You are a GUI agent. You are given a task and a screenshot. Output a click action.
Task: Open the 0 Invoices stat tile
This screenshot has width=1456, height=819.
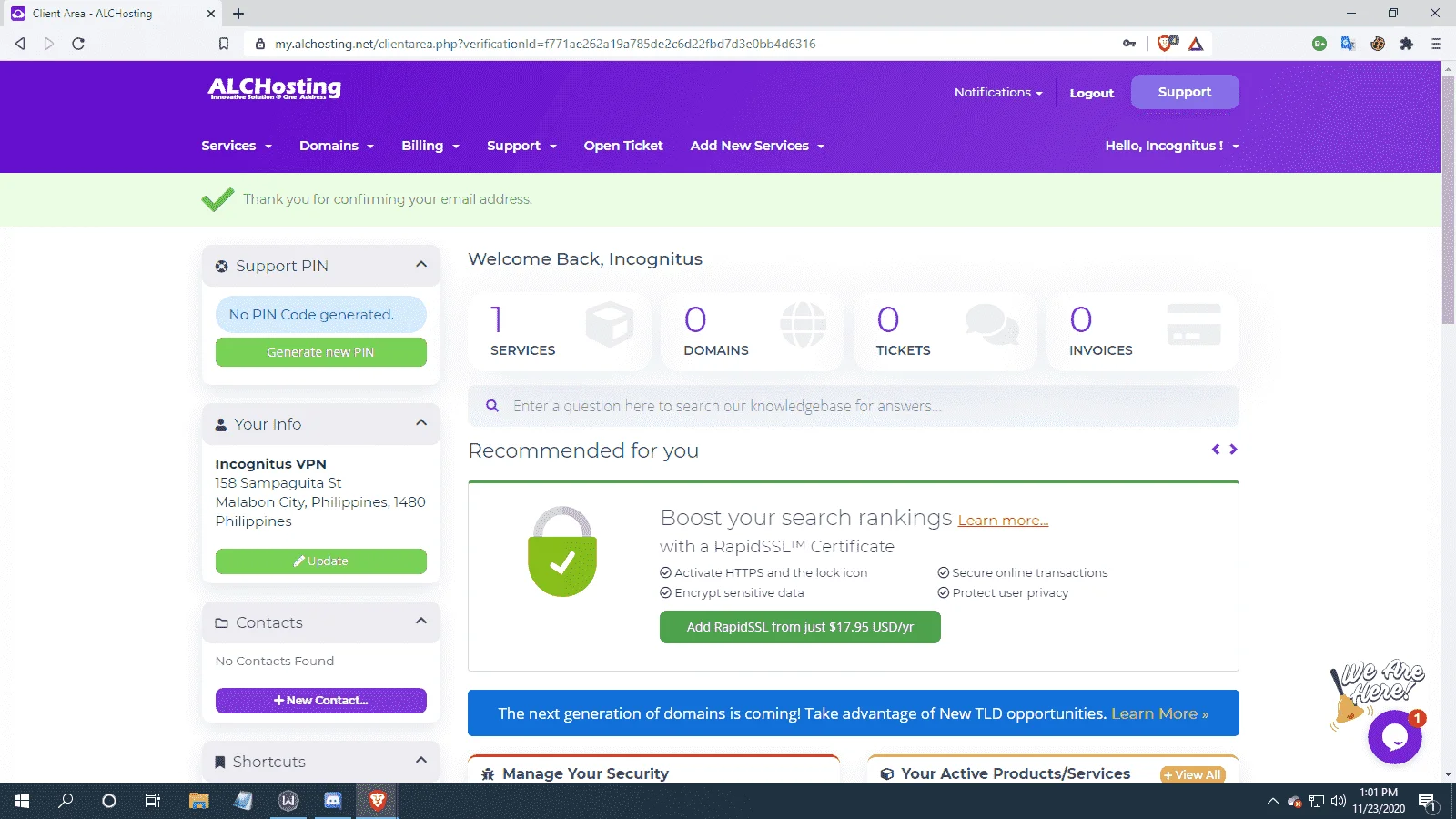[x=1143, y=331]
